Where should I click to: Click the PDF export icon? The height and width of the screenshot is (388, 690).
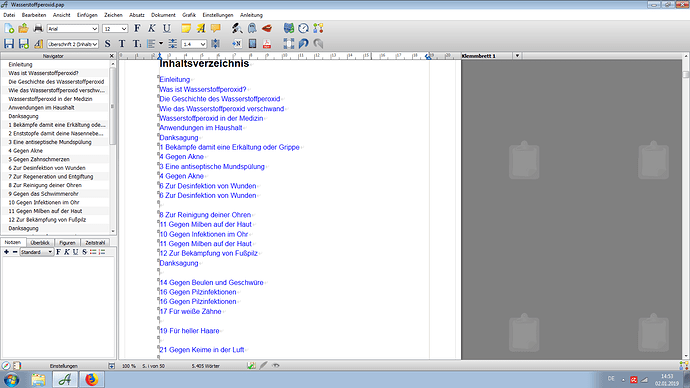(x=267, y=44)
